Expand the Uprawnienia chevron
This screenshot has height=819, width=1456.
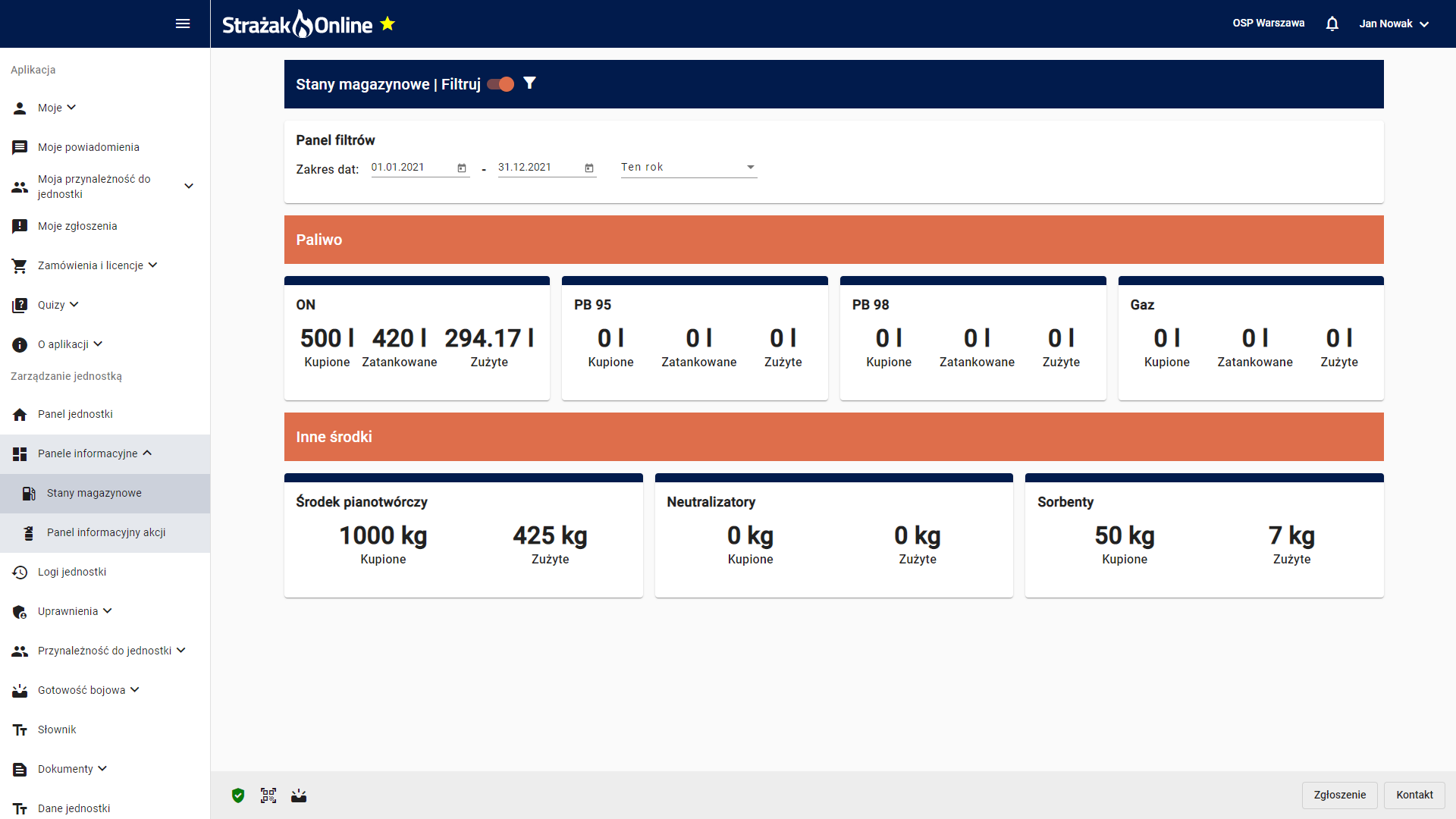tap(107, 611)
